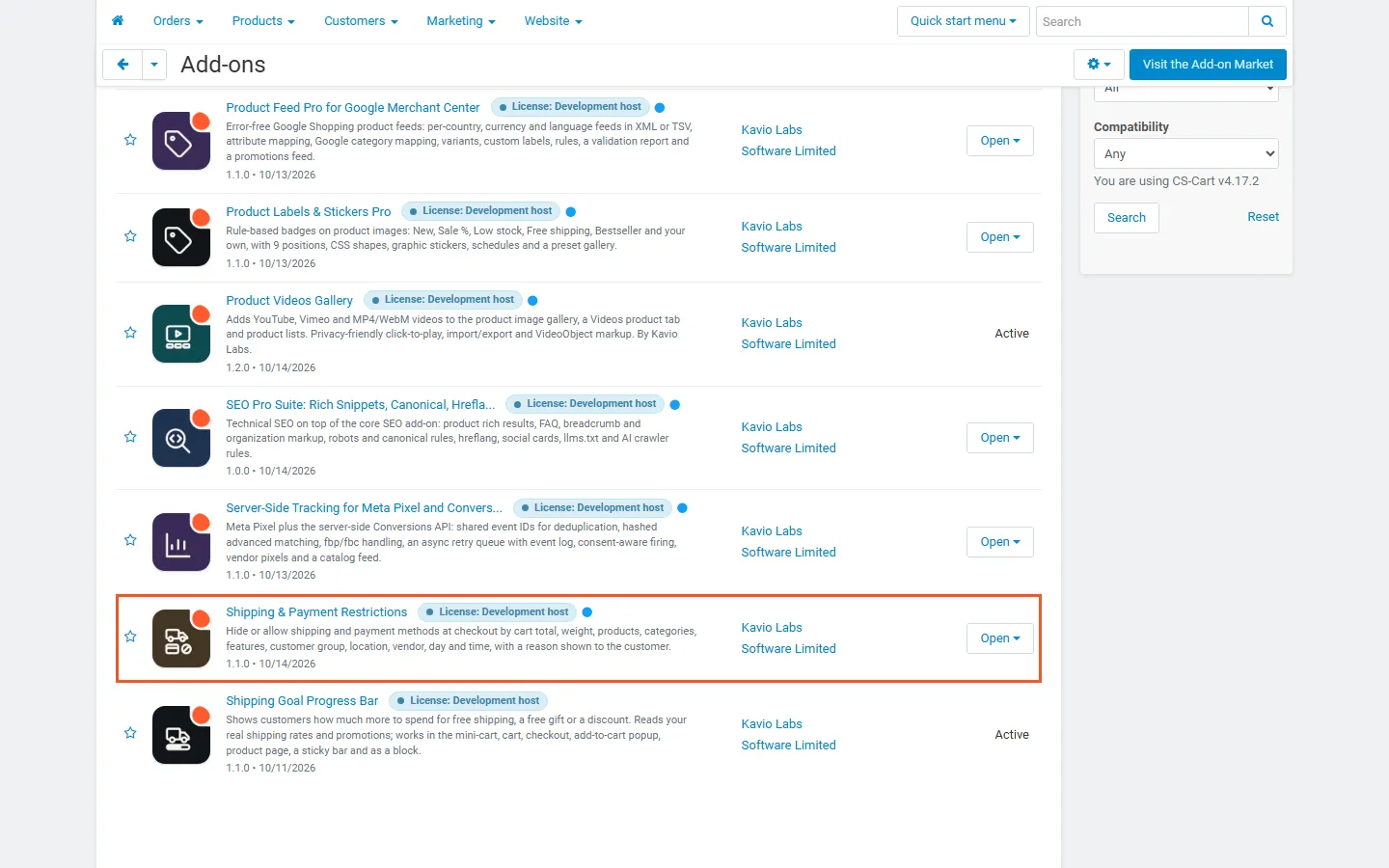Open the Products menu
The width and height of the screenshot is (1389, 868).
click(263, 21)
